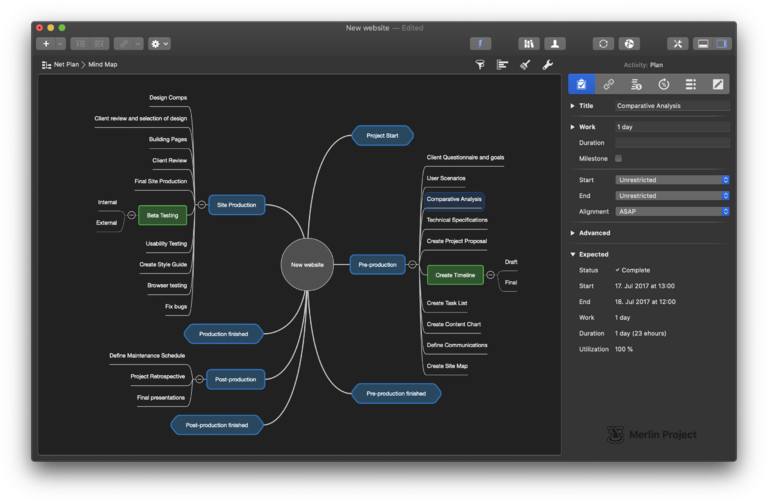Select the 'Design Comps' item

(x=168, y=97)
